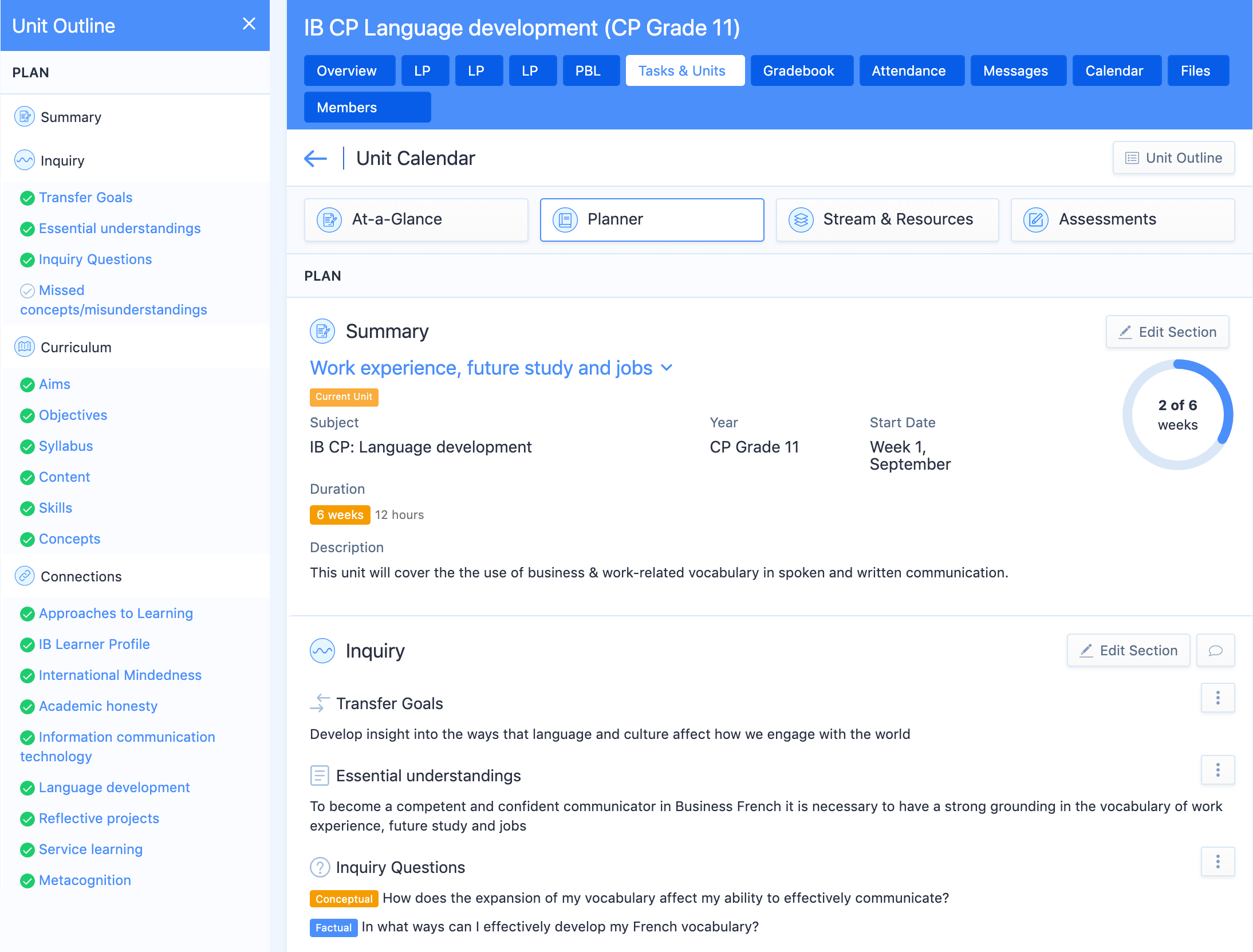Click Edit Section for Summary
Viewport: 1253px width, 952px height.
tap(1167, 332)
